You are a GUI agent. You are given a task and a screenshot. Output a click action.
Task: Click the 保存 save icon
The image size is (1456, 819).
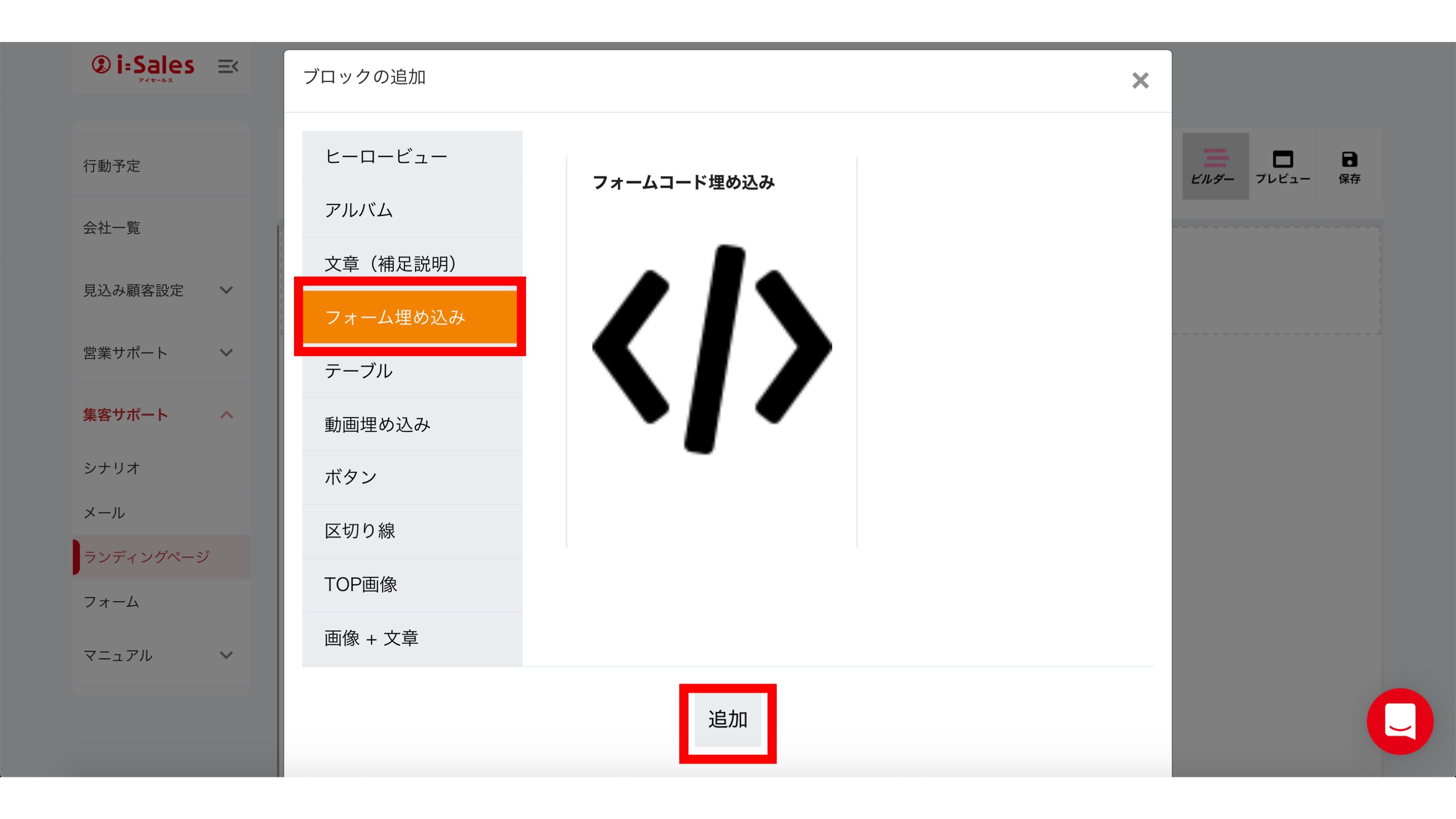[1349, 166]
